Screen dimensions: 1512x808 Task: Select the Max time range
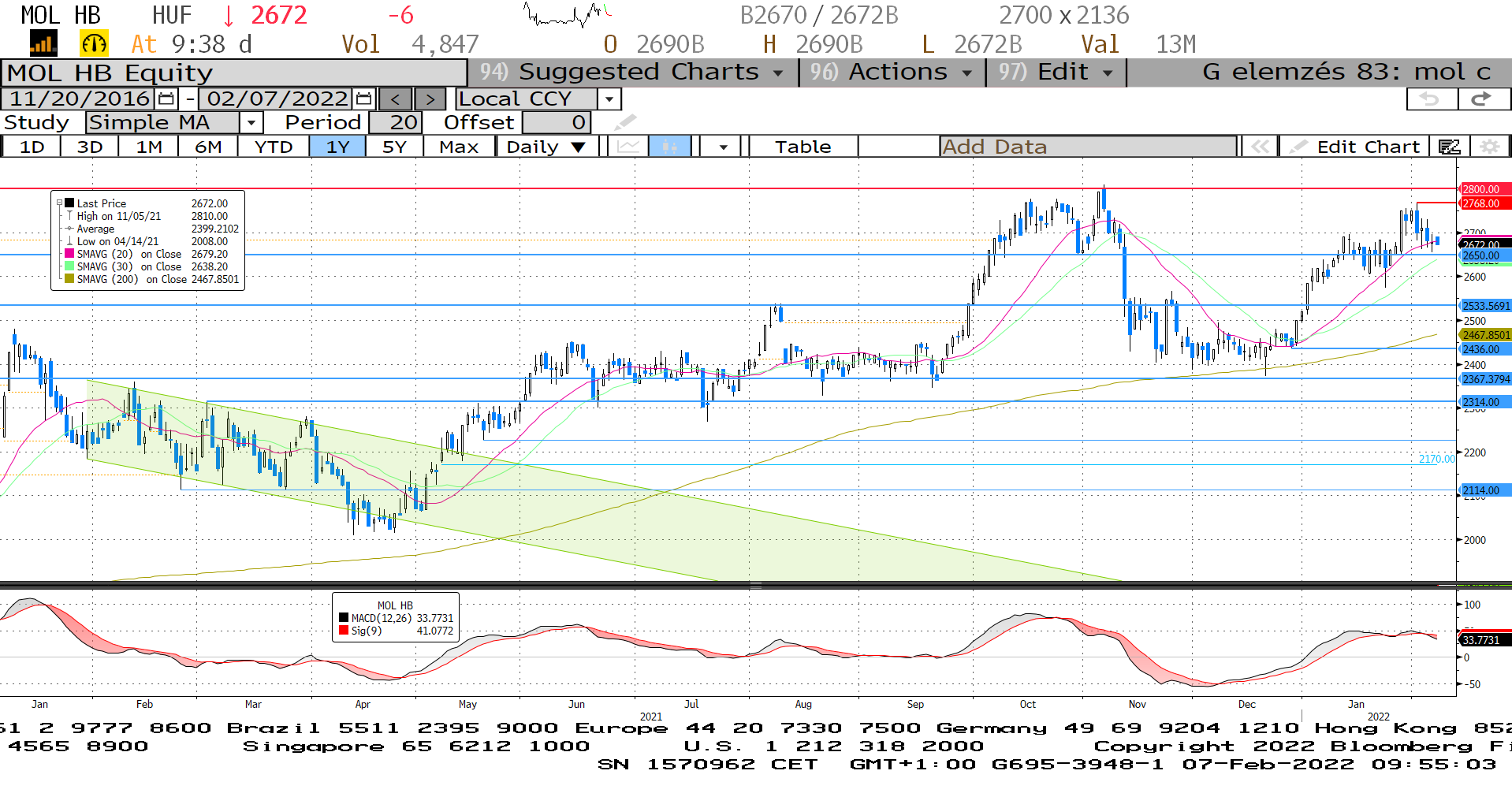point(459,147)
